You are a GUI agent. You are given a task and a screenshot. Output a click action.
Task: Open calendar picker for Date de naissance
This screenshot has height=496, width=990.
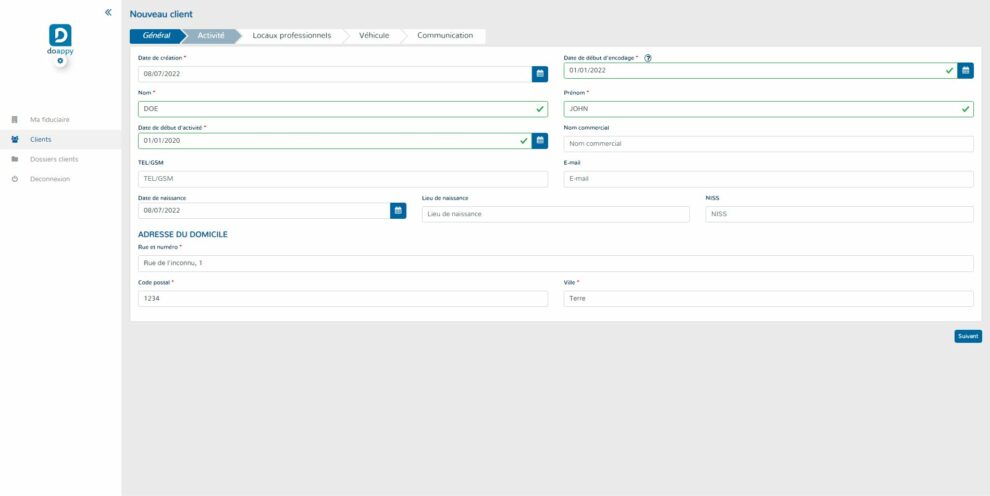click(x=398, y=211)
